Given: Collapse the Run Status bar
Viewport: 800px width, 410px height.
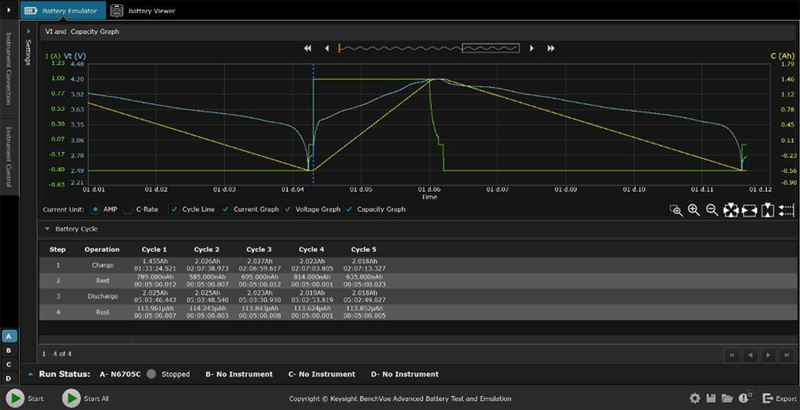Looking at the screenshot, I should pos(28,374).
